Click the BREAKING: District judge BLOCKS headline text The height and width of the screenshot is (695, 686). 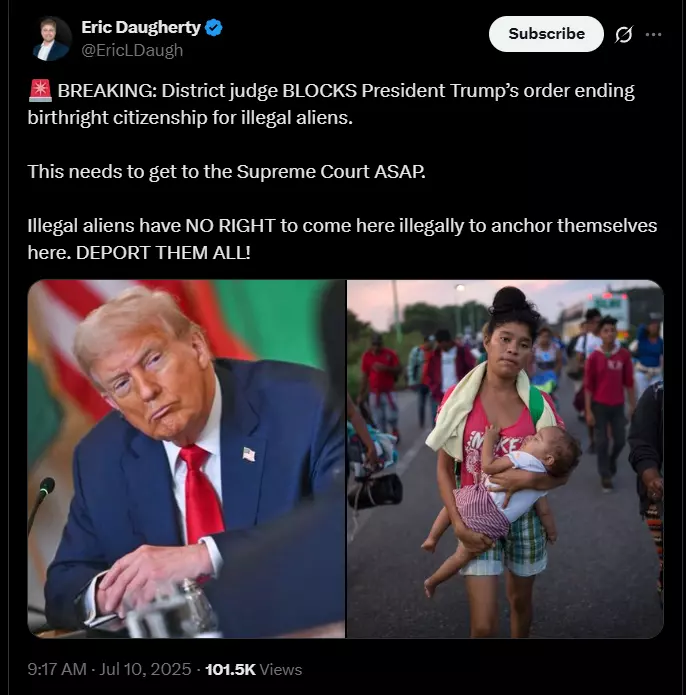[x=207, y=91]
